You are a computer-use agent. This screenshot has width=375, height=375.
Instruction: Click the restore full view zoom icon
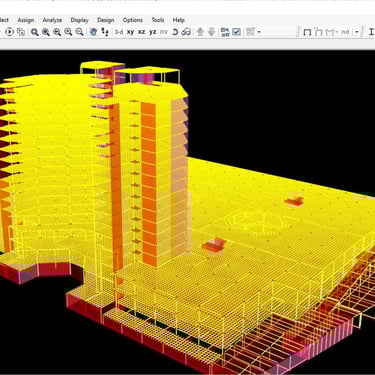[x=46, y=32]
